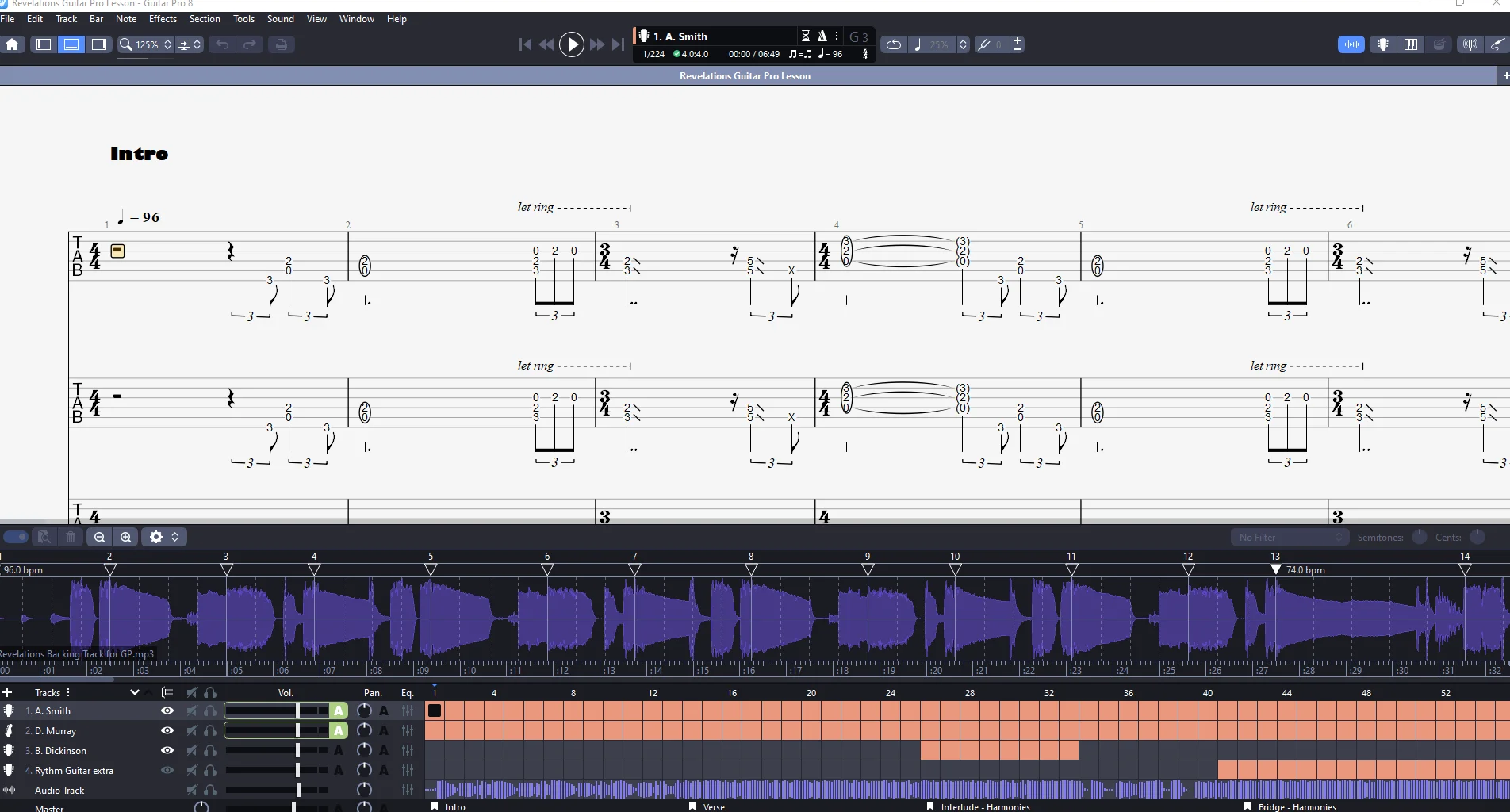
Task: Toggle the right inspector panel
Action: [x=99, y=44]
